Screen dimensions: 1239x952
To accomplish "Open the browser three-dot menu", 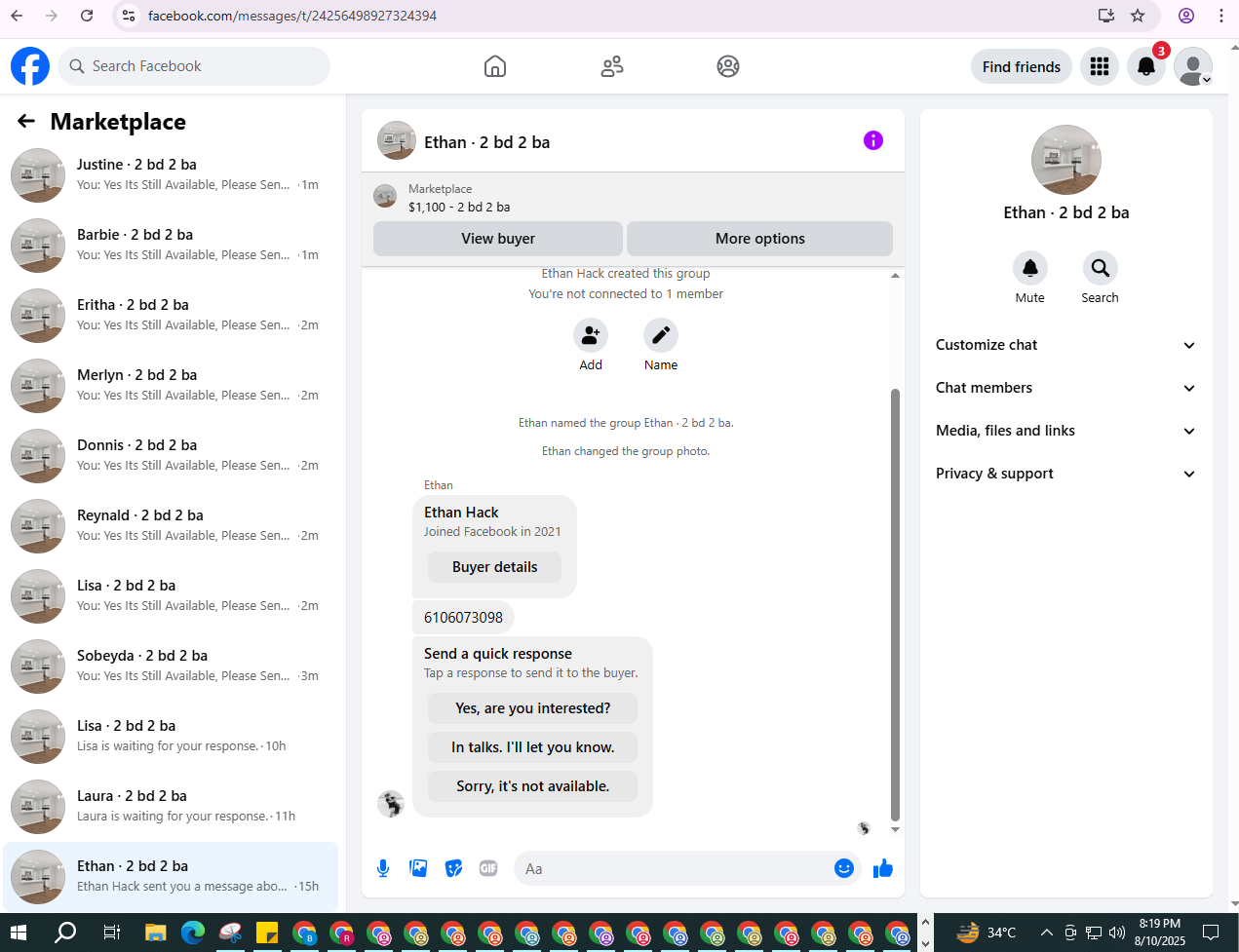I will pos(1221,16).
